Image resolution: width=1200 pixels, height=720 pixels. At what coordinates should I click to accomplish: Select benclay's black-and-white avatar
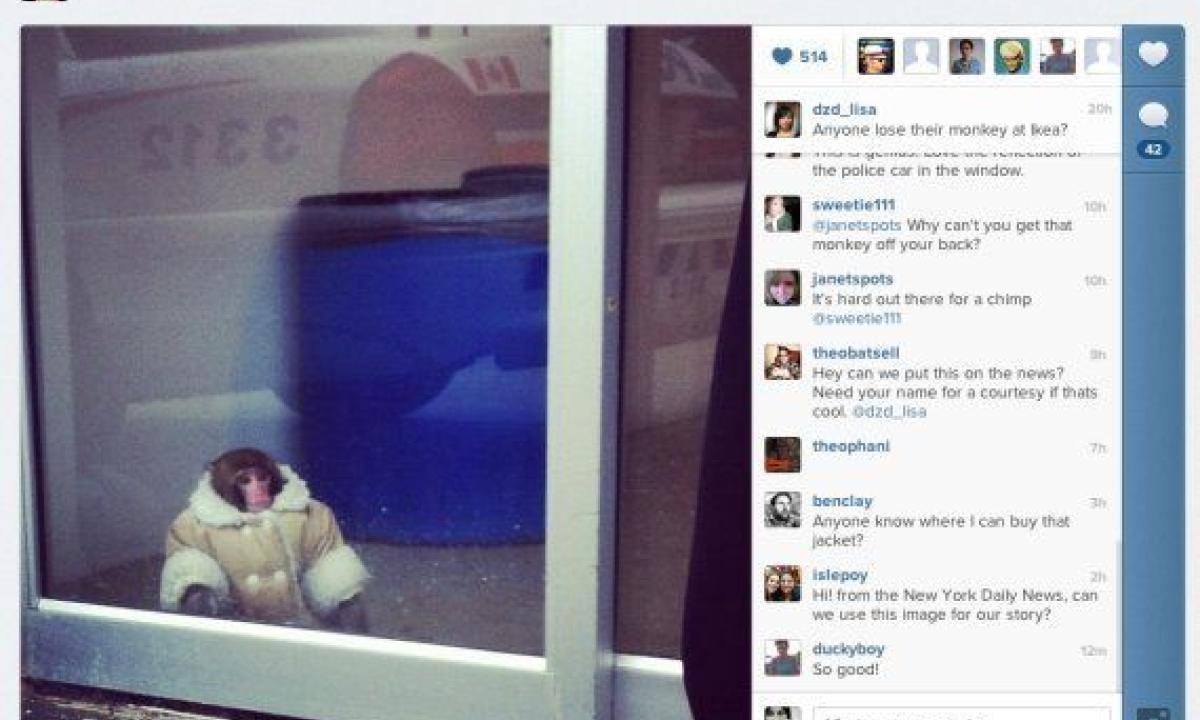pos(782,510)
